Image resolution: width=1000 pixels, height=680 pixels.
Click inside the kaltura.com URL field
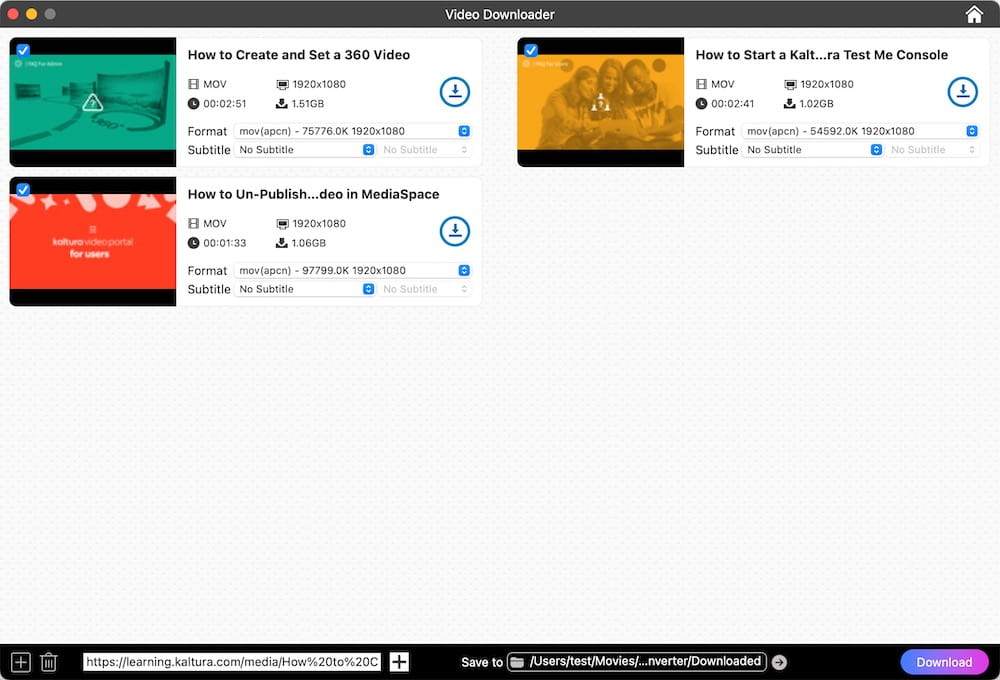pyautogui.click(x=230, y=661)
